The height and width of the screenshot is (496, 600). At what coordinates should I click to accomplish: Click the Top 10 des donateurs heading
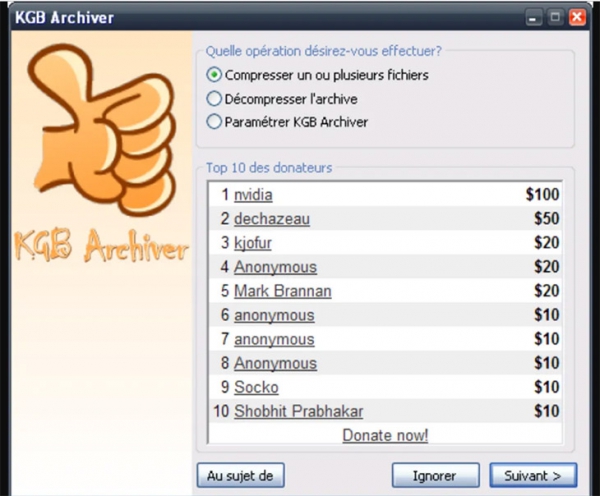point(269,168)
